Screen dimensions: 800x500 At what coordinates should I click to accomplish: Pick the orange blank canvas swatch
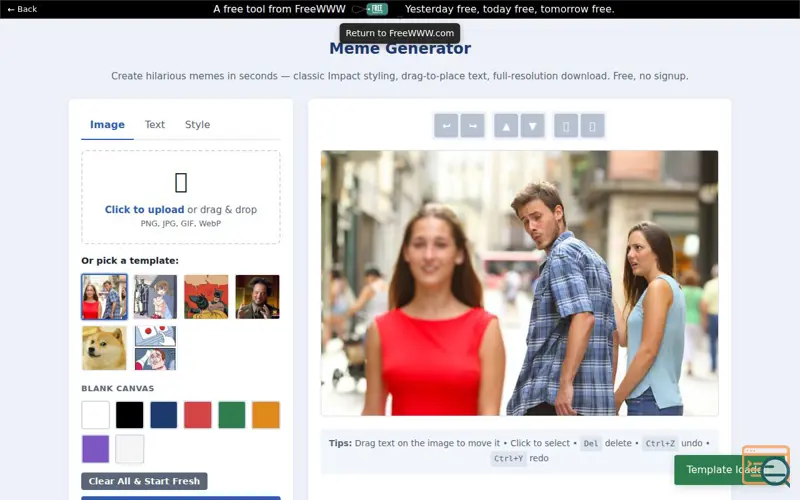click(266, 415)
